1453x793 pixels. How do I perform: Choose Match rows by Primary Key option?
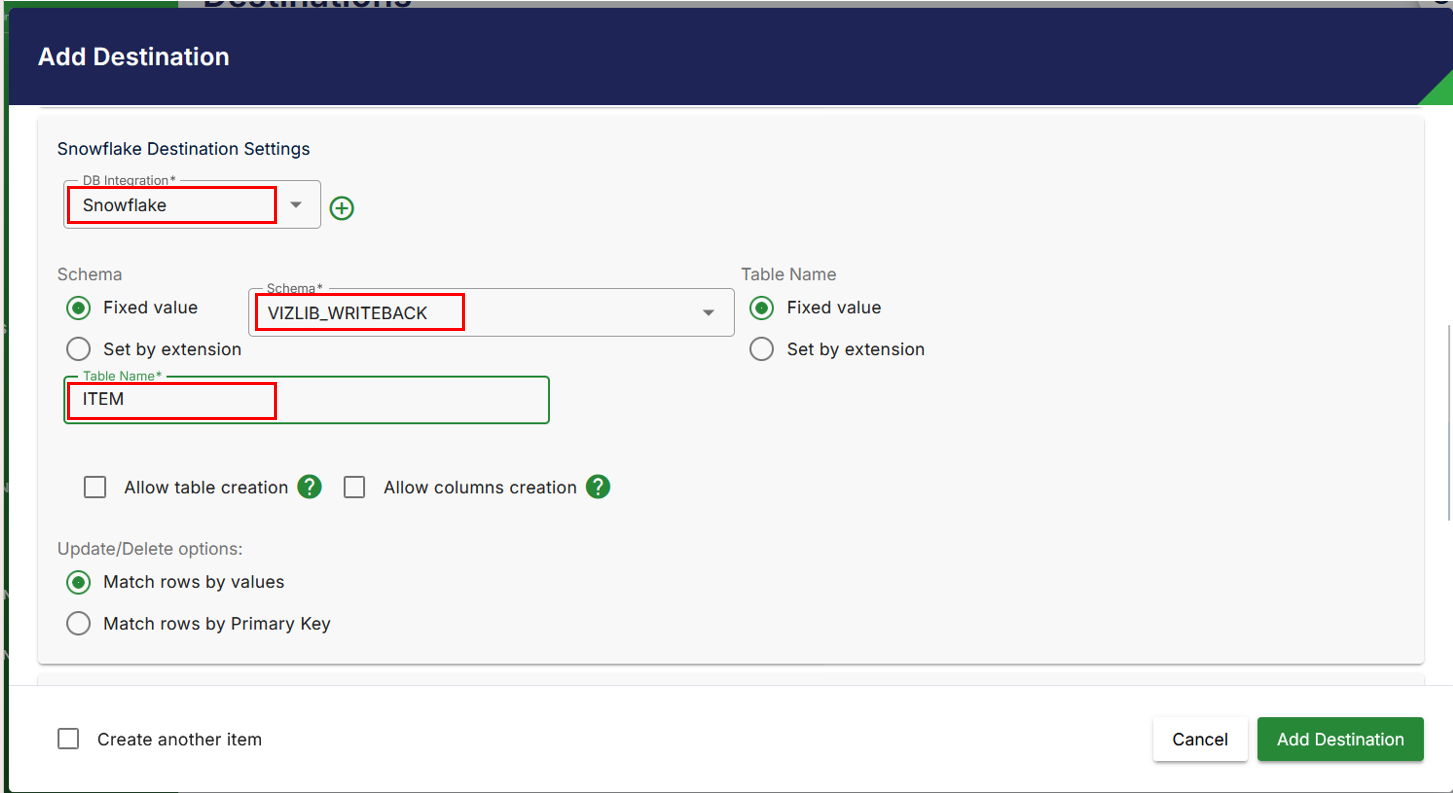pyautogui.click(x=78, y=624)
